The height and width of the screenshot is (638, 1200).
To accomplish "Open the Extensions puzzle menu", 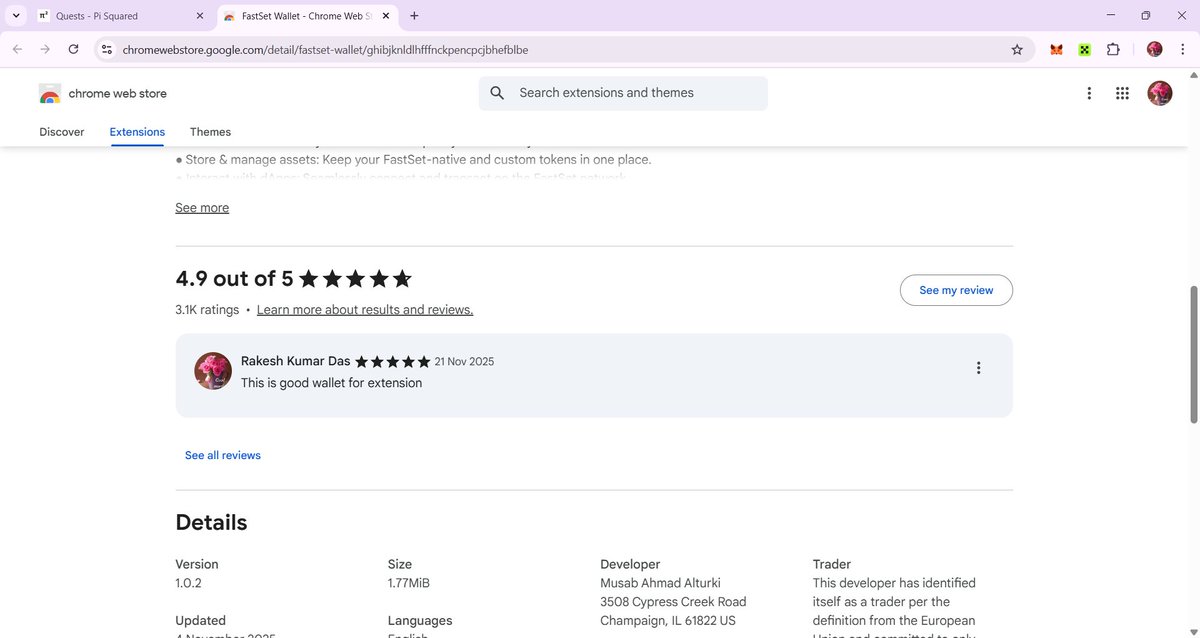I will click(x=1113, y=49).
